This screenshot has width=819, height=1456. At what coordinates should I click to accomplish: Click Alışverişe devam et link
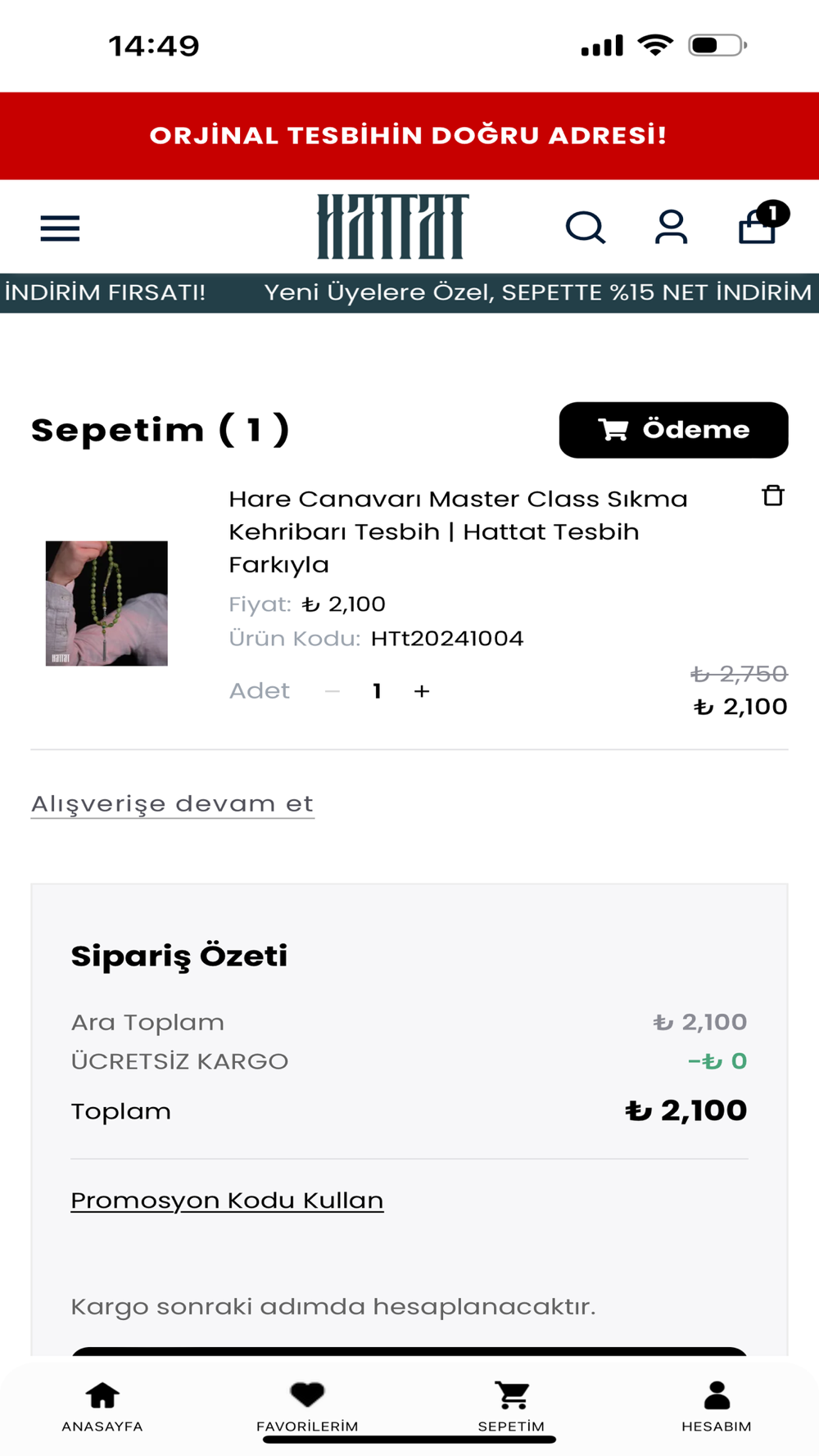[172, 803]
